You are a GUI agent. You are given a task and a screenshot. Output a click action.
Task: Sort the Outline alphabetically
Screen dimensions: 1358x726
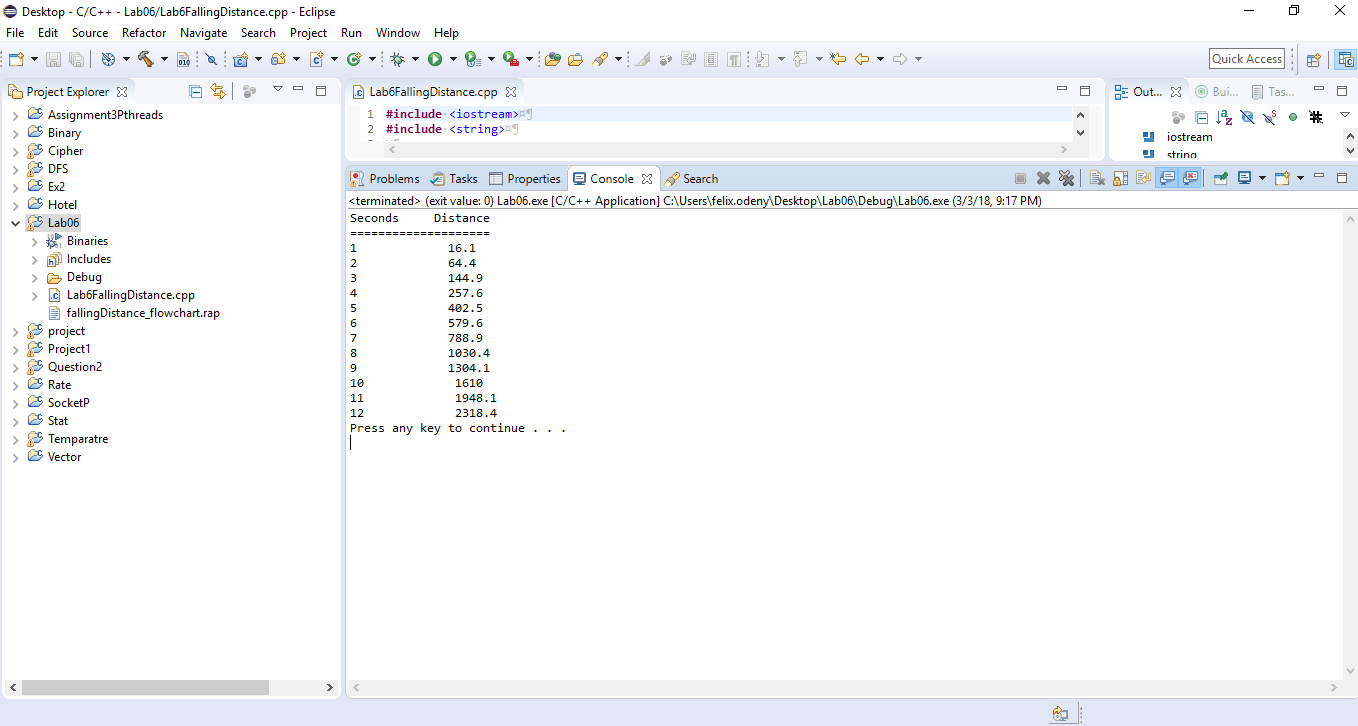pos(1224,117)
